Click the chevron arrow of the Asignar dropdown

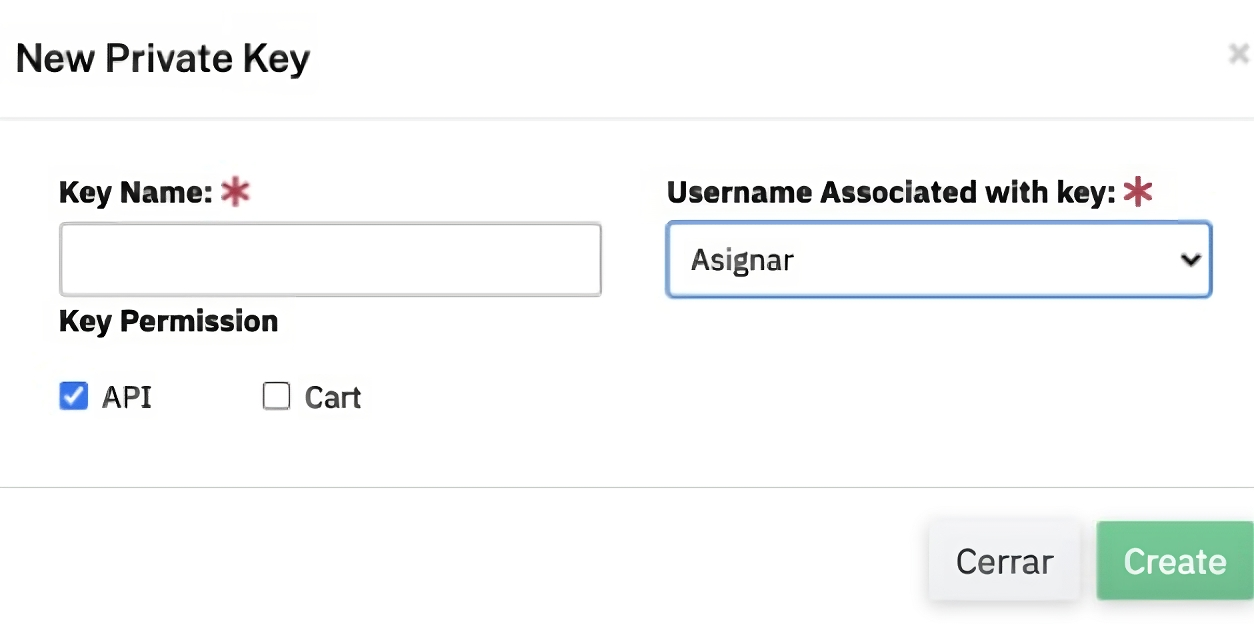(1190, 260)
